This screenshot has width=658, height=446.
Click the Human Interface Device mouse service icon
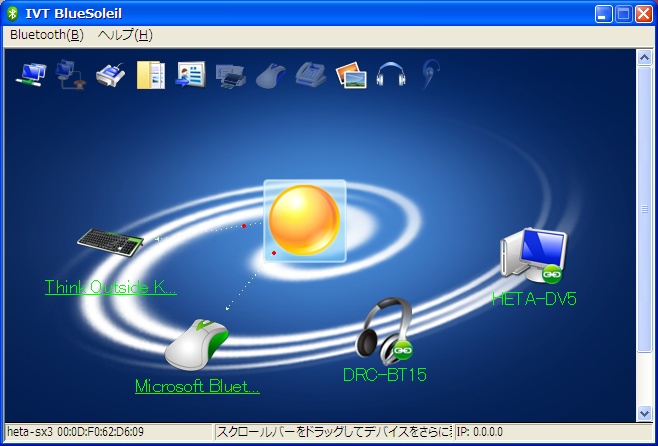pyautogui.click(x=271, y=76)
